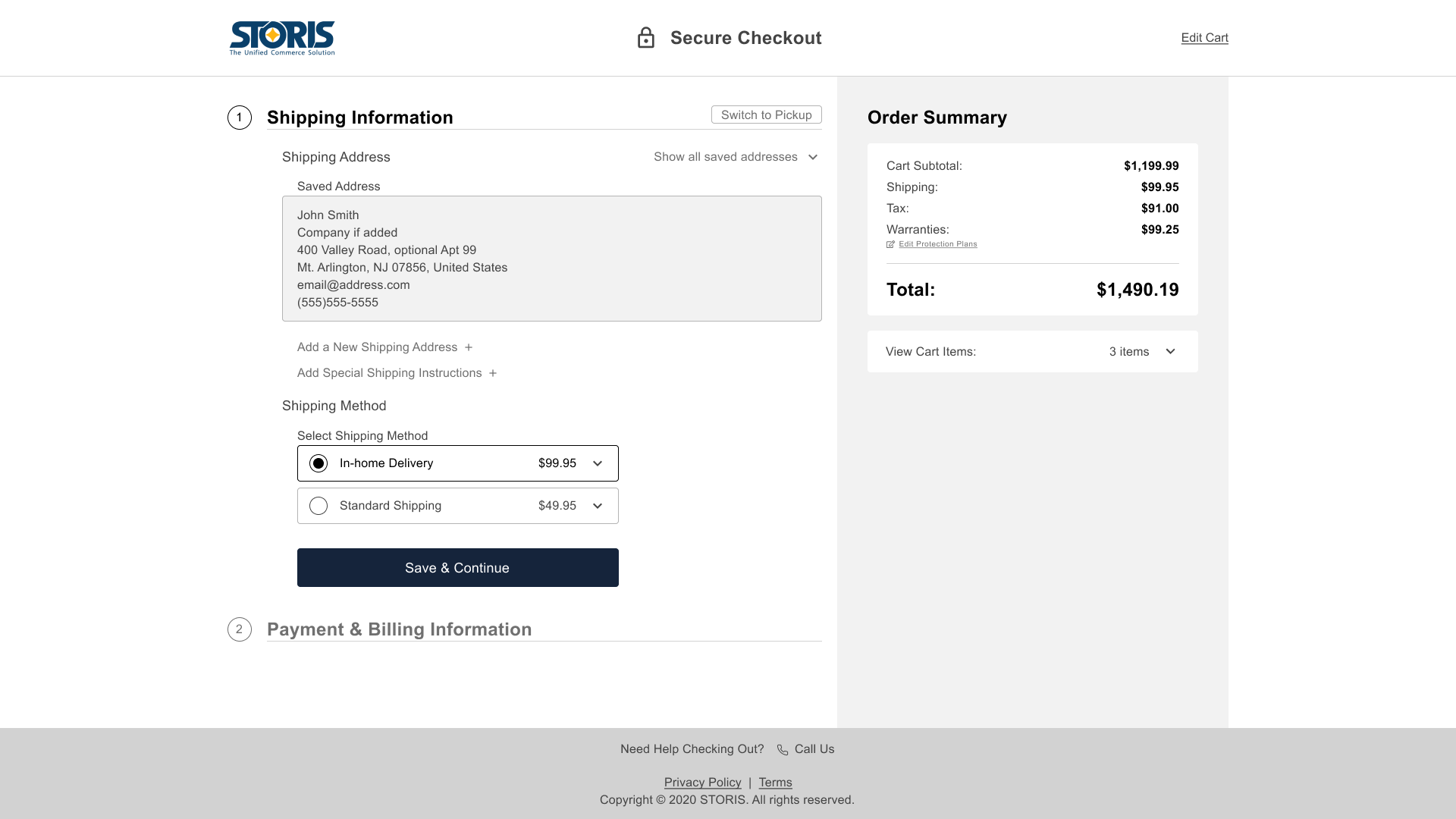This screenshot has width=1456, height=819.
Task: Open the Privacy Policy link
Action: (x=703, y=783)
